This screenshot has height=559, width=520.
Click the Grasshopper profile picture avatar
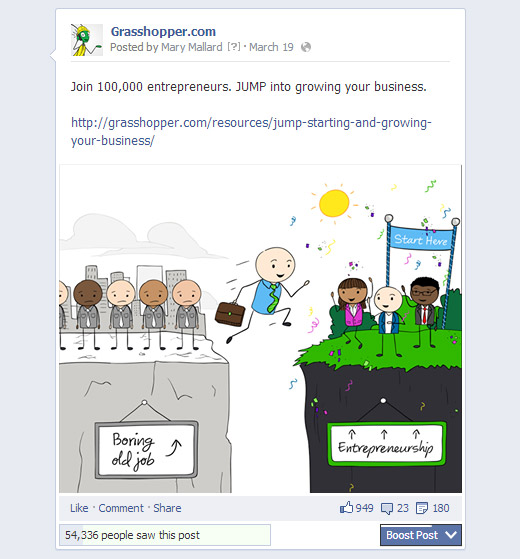[x=87, y=40]
